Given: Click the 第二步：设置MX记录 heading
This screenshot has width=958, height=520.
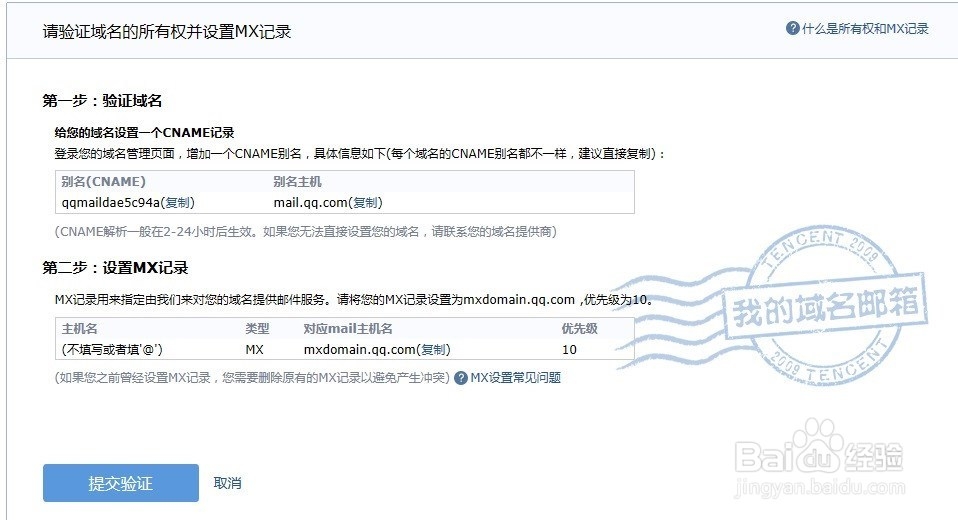Looking at the screenshot, I should (x=115, y=268).
